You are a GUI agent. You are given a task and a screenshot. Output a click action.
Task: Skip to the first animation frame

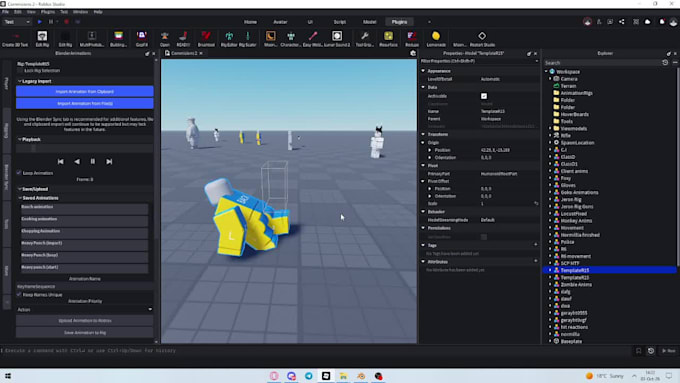[60, 161]
